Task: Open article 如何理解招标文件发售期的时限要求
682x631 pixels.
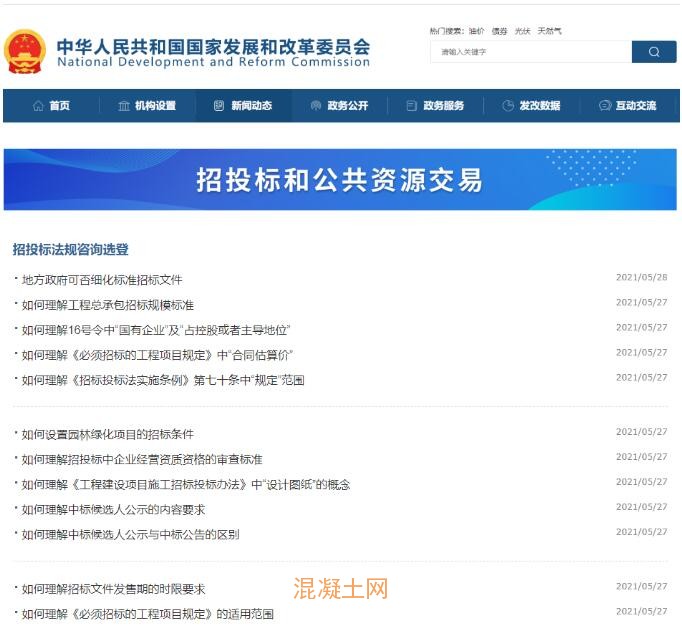Action: [114, 589]
